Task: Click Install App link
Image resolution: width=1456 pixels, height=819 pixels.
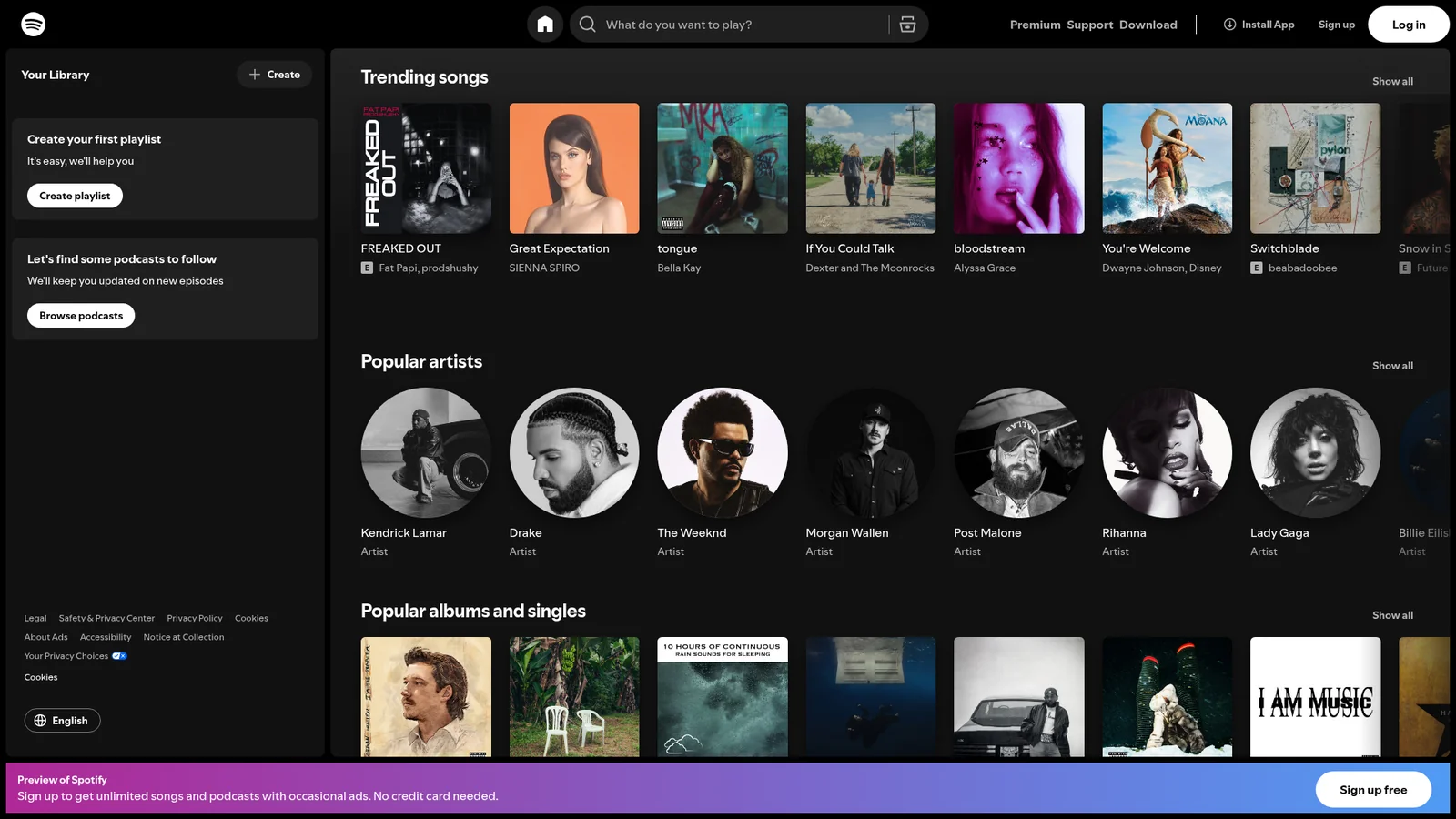Action: pyautogui.click(x=1259, y=25)
